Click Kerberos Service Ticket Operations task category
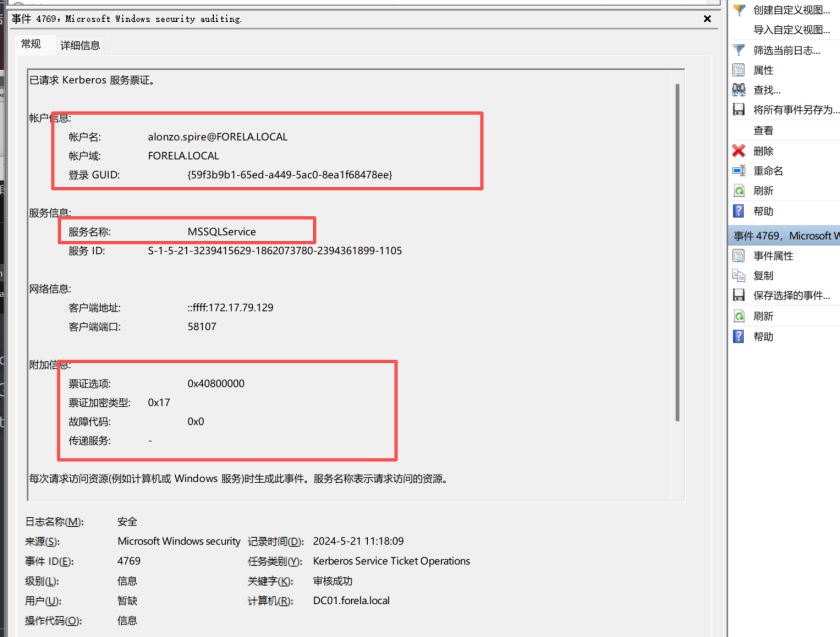The height and width of the screenshot is (637, 840). click(x=392, y=561)
